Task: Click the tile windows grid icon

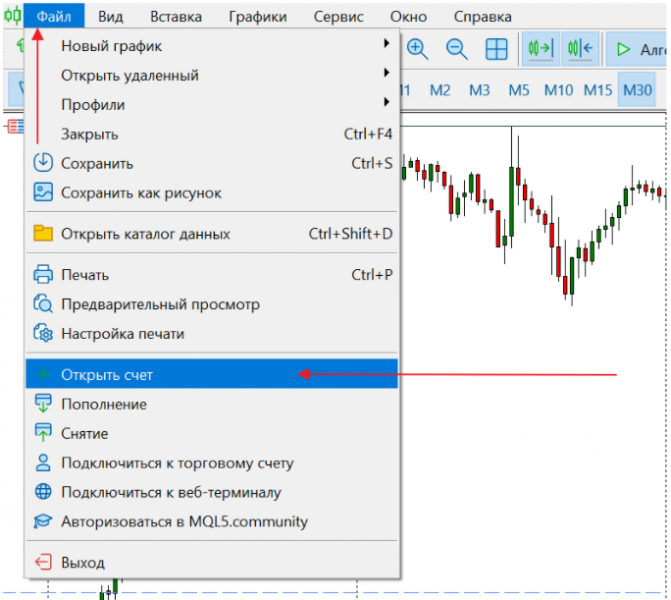Action: [496, 49]
